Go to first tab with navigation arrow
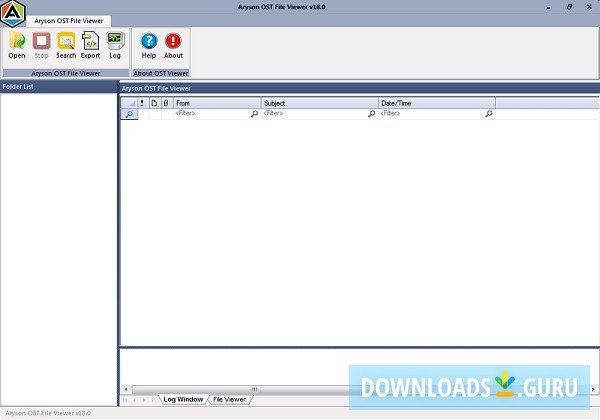 pyautogui.click(x=125, y=400)
